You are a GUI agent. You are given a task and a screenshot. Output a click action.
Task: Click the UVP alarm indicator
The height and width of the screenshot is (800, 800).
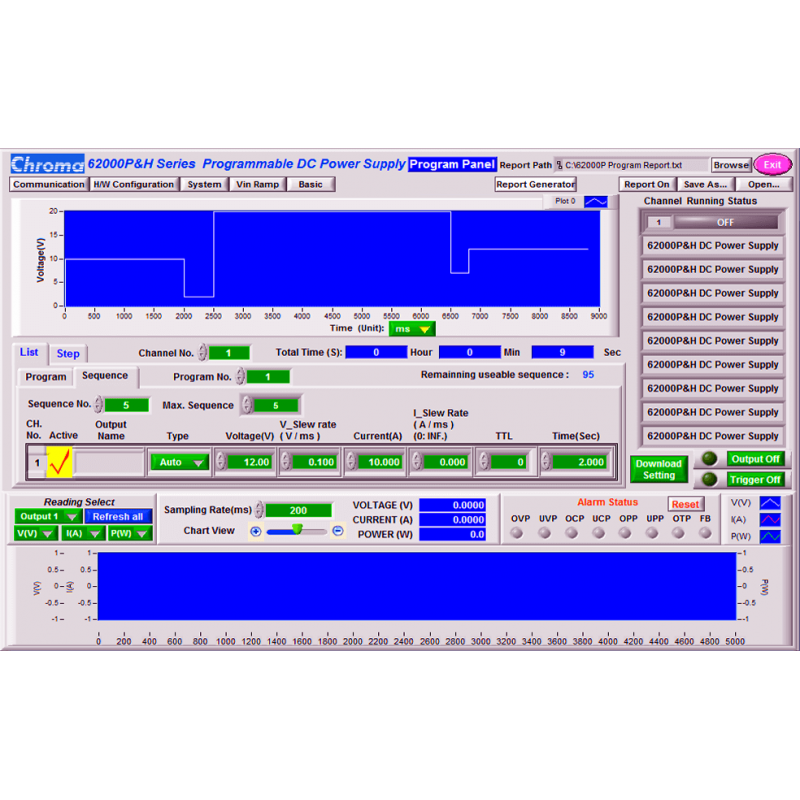click(544, 533)
